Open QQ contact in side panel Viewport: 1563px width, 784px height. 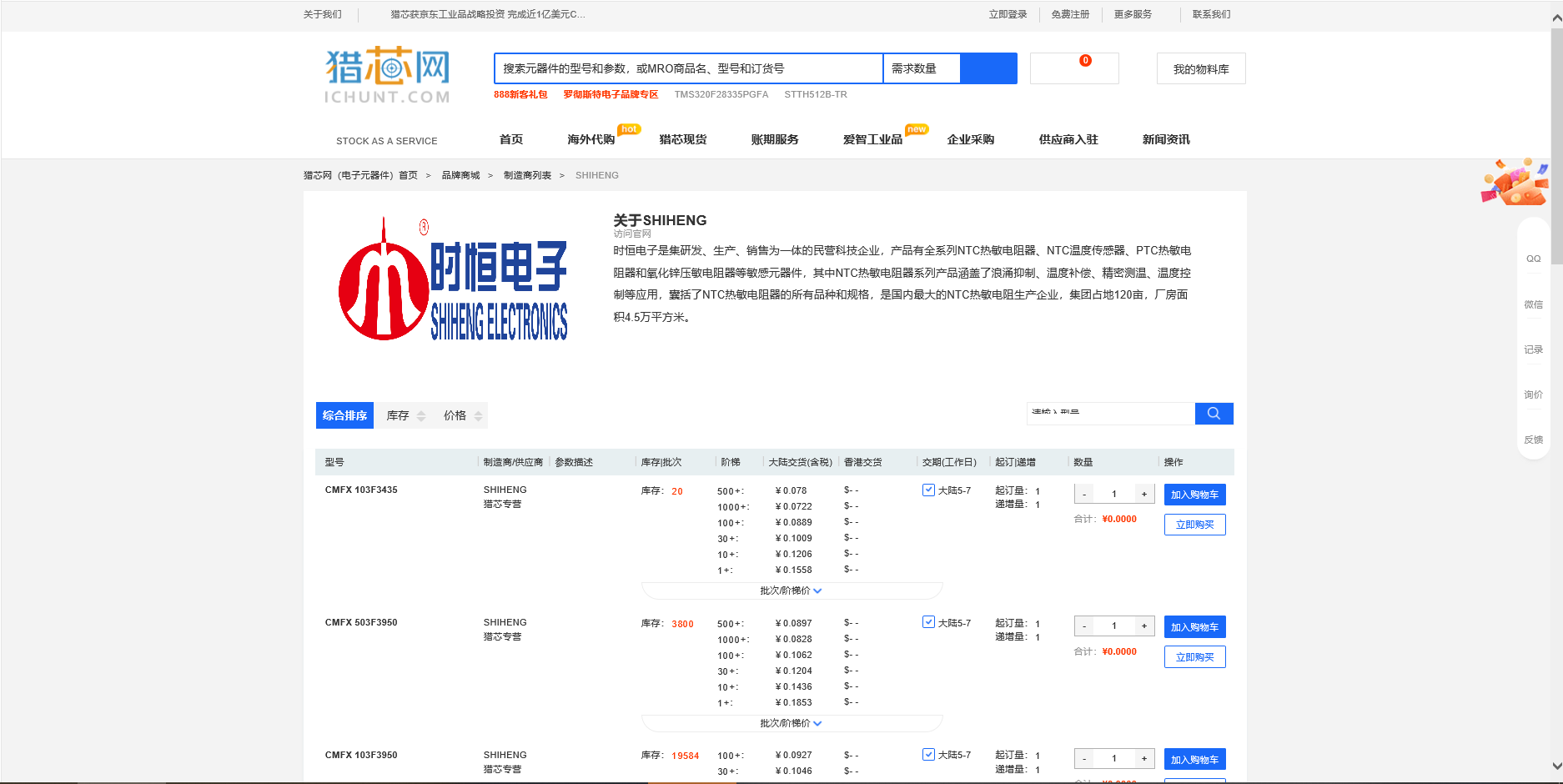[1533, 259]
